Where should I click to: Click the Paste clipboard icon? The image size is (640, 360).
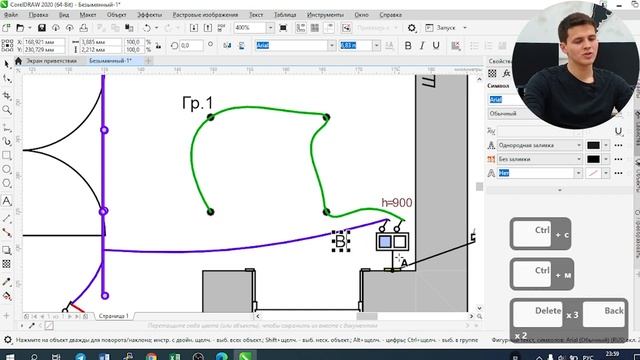tap(129, 28)
